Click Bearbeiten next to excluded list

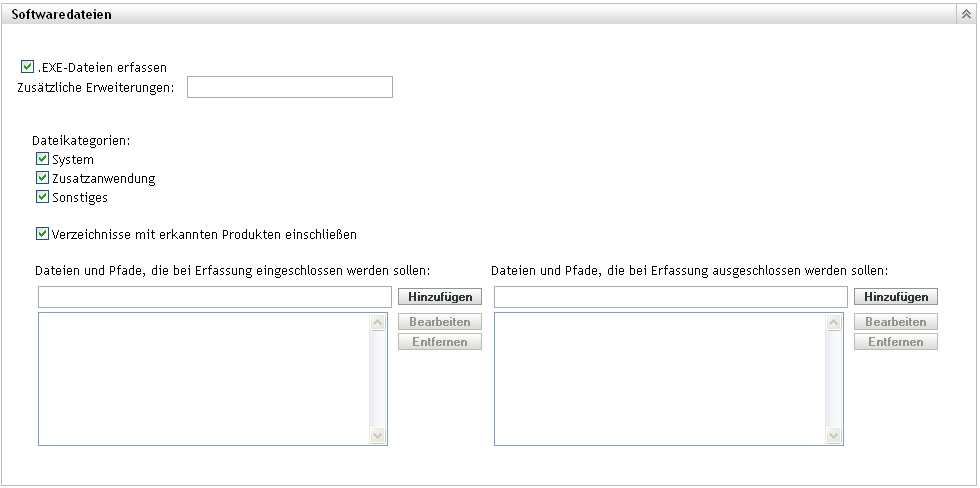(x=896, y=322)
